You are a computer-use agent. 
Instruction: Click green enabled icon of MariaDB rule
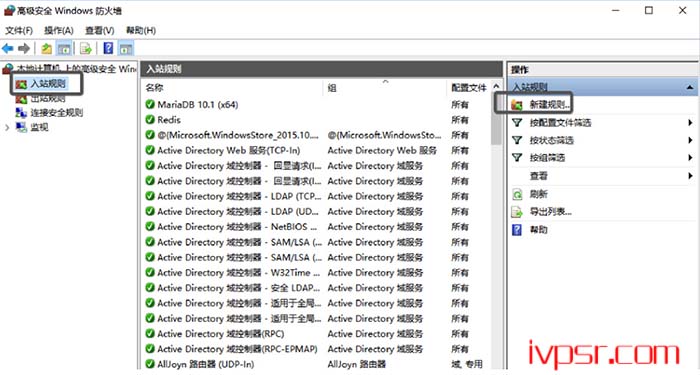(150, 104)
